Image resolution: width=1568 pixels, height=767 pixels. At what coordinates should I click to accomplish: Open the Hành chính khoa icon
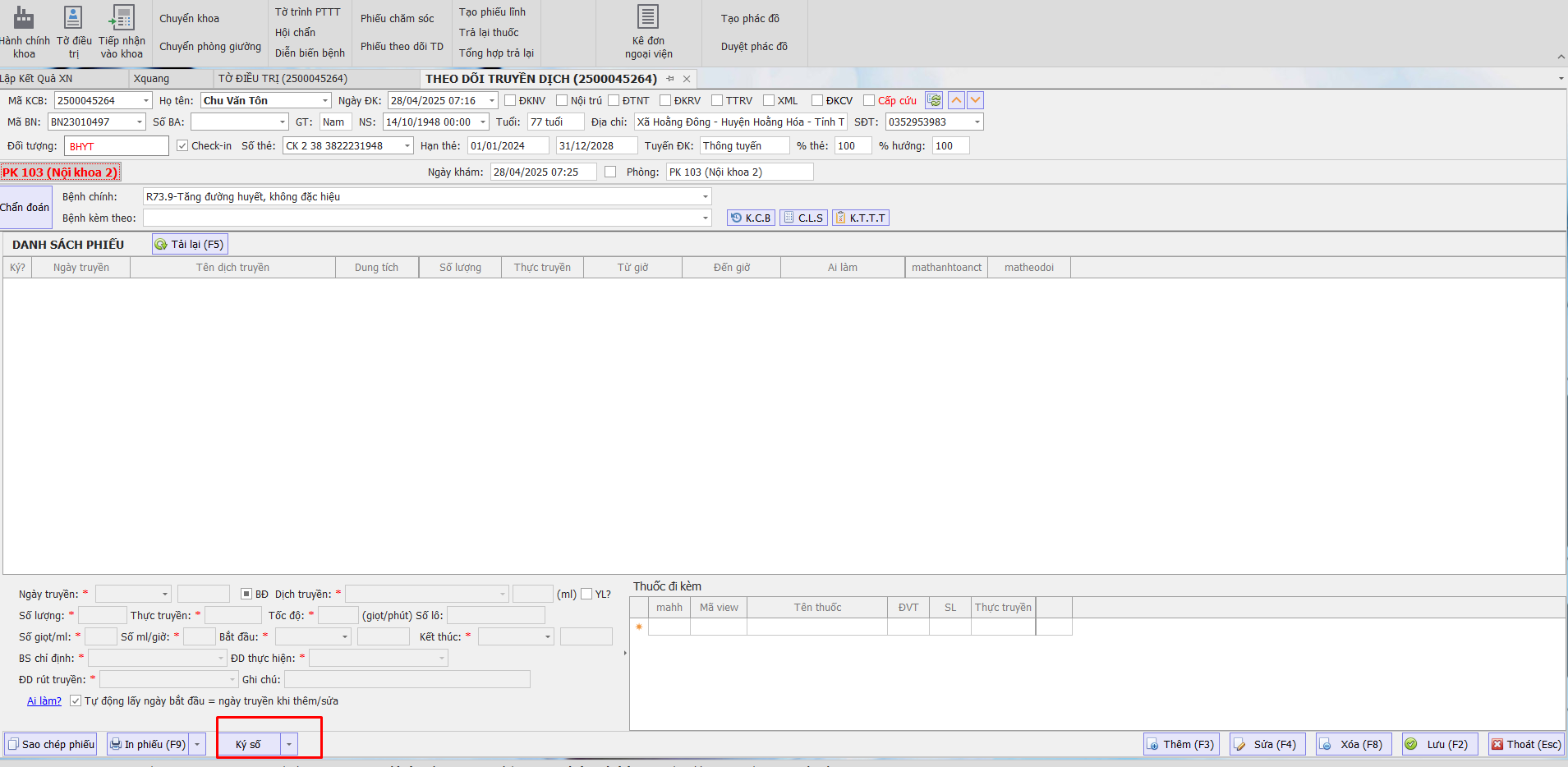coord(24,32)
